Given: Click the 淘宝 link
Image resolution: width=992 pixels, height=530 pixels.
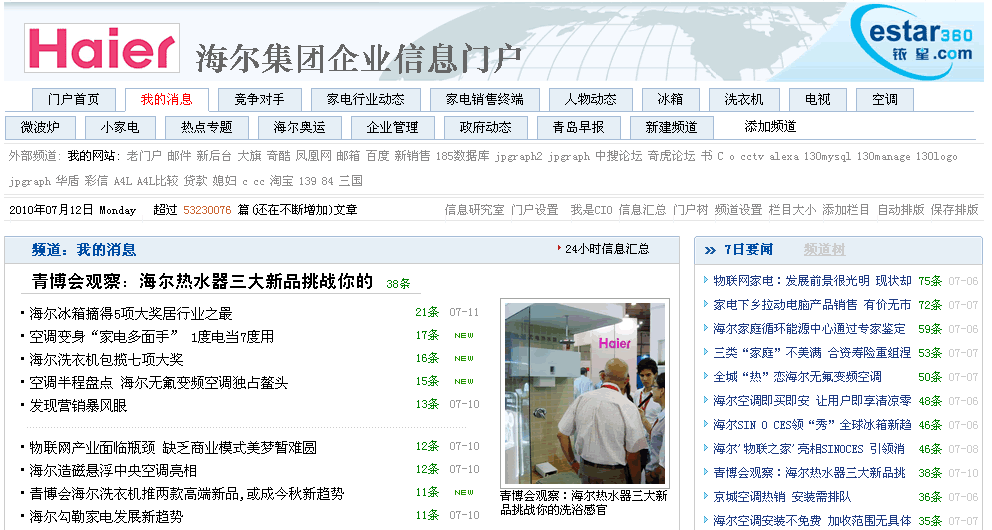Looking at the screenshot, I should coord(281,181).
